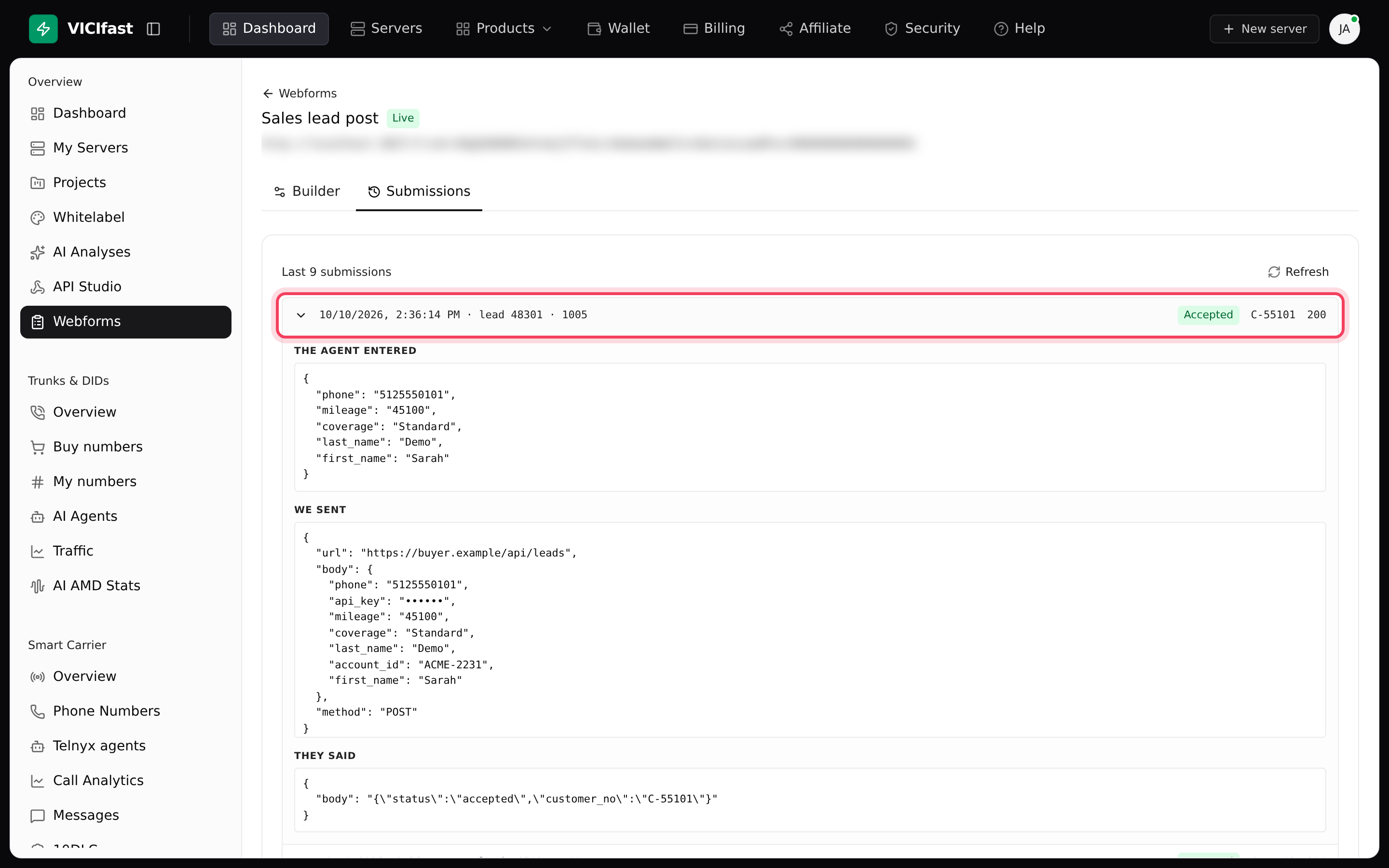Viewport: 1389px width, 868px height.
Task: Open AI AMD Stats in the sidebar
Action: 126,586
